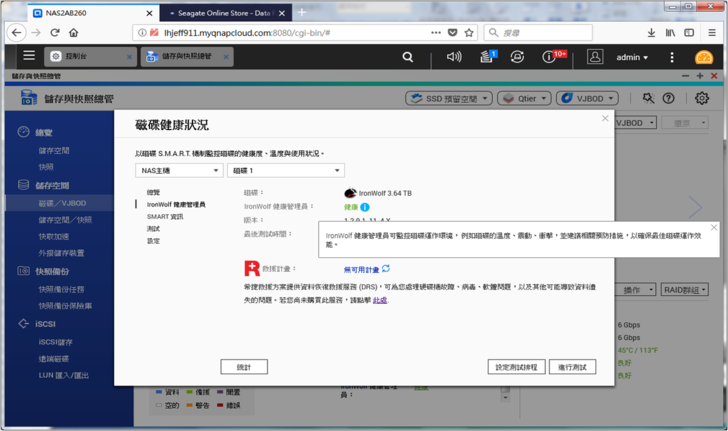Click the IronWolf health info icon

tap(365, 207)
